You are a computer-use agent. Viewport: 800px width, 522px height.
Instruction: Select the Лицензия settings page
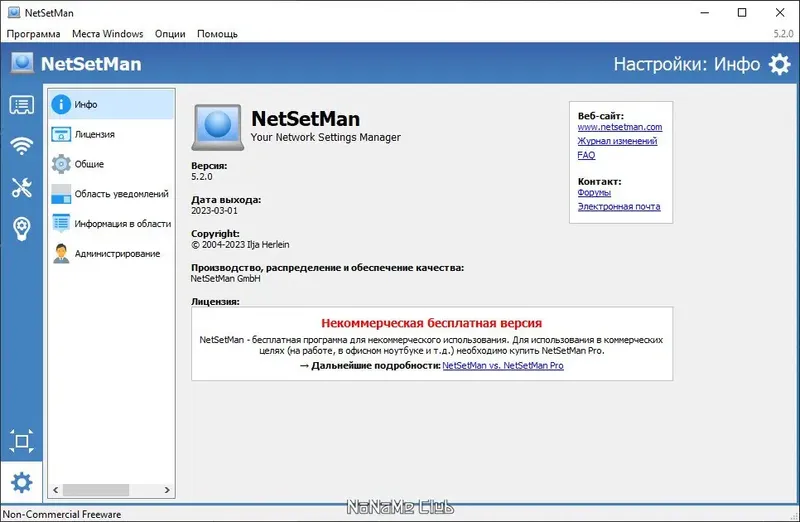point(112,134)
